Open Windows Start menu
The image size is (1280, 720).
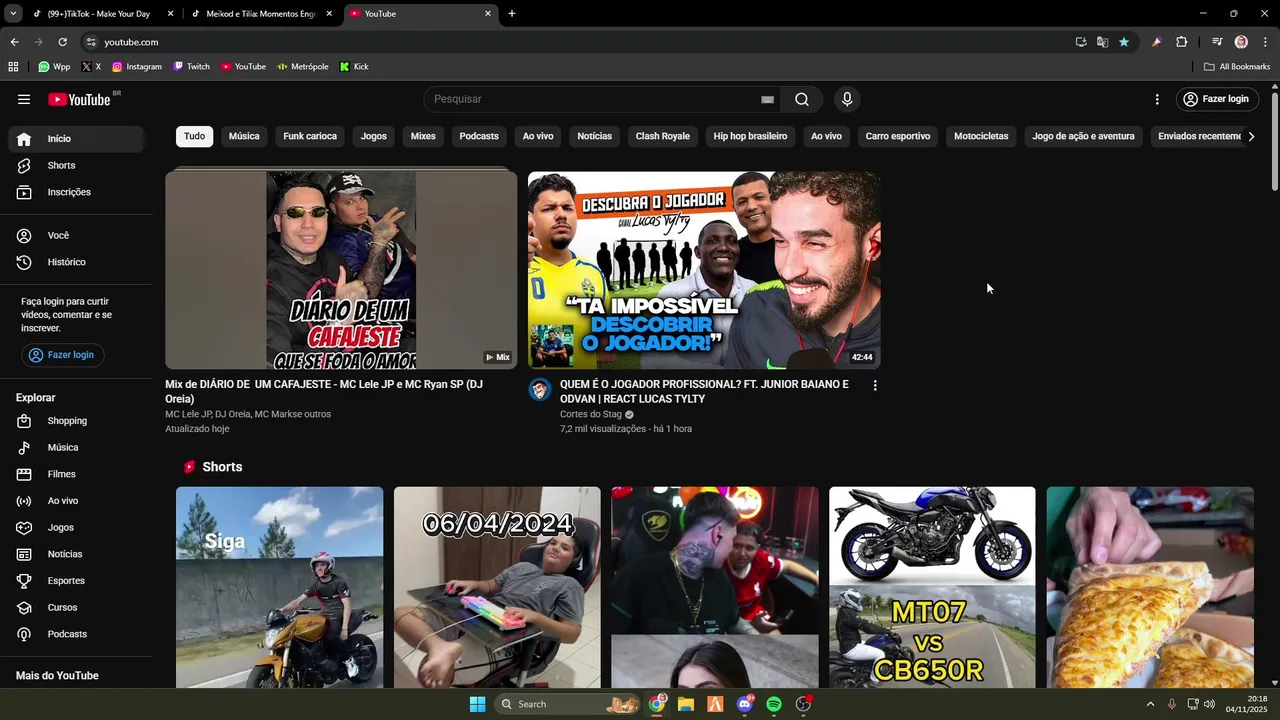pyautogui.click(x=477, y=704)
